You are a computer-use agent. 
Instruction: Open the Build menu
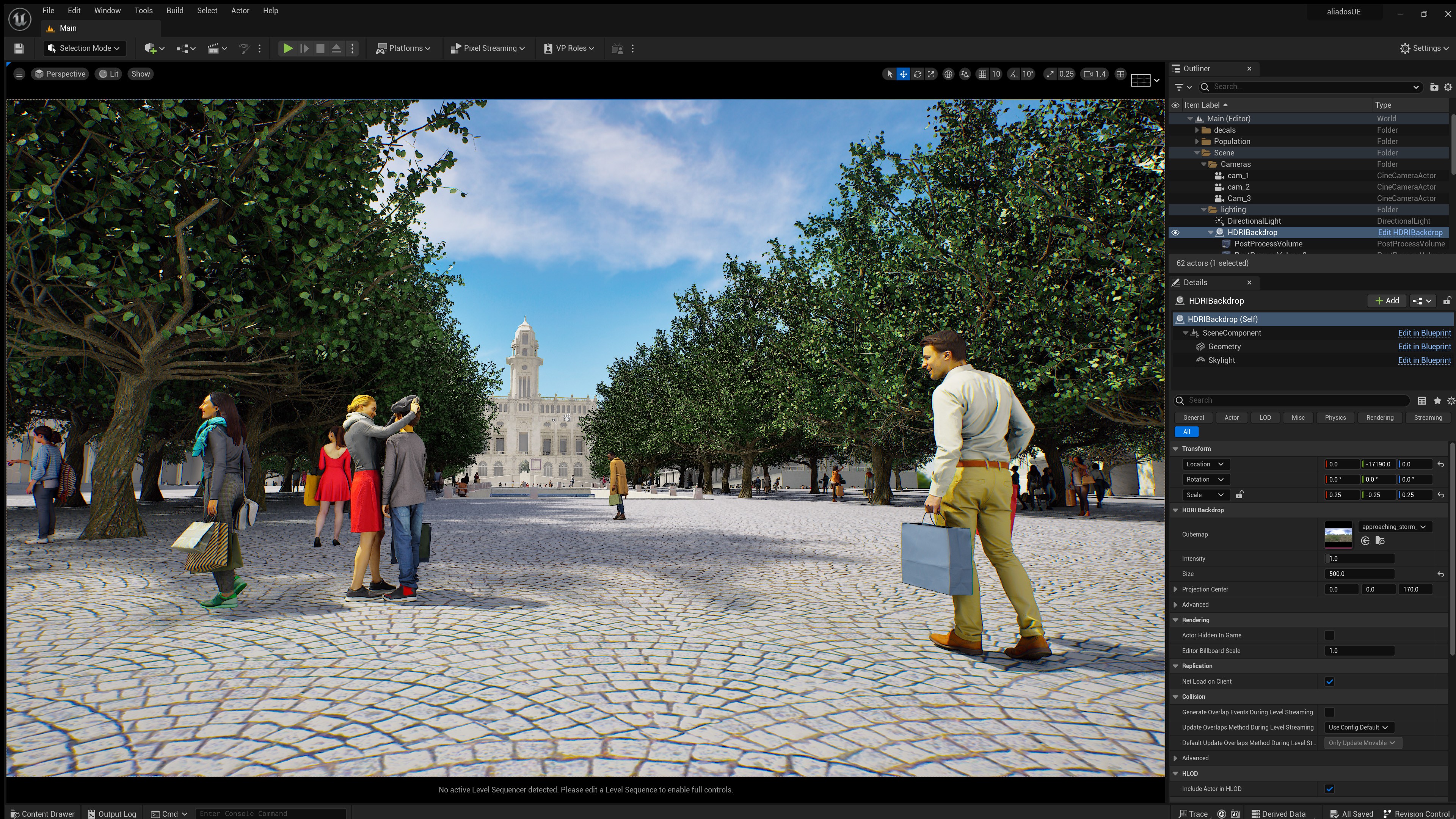(175, 11)
